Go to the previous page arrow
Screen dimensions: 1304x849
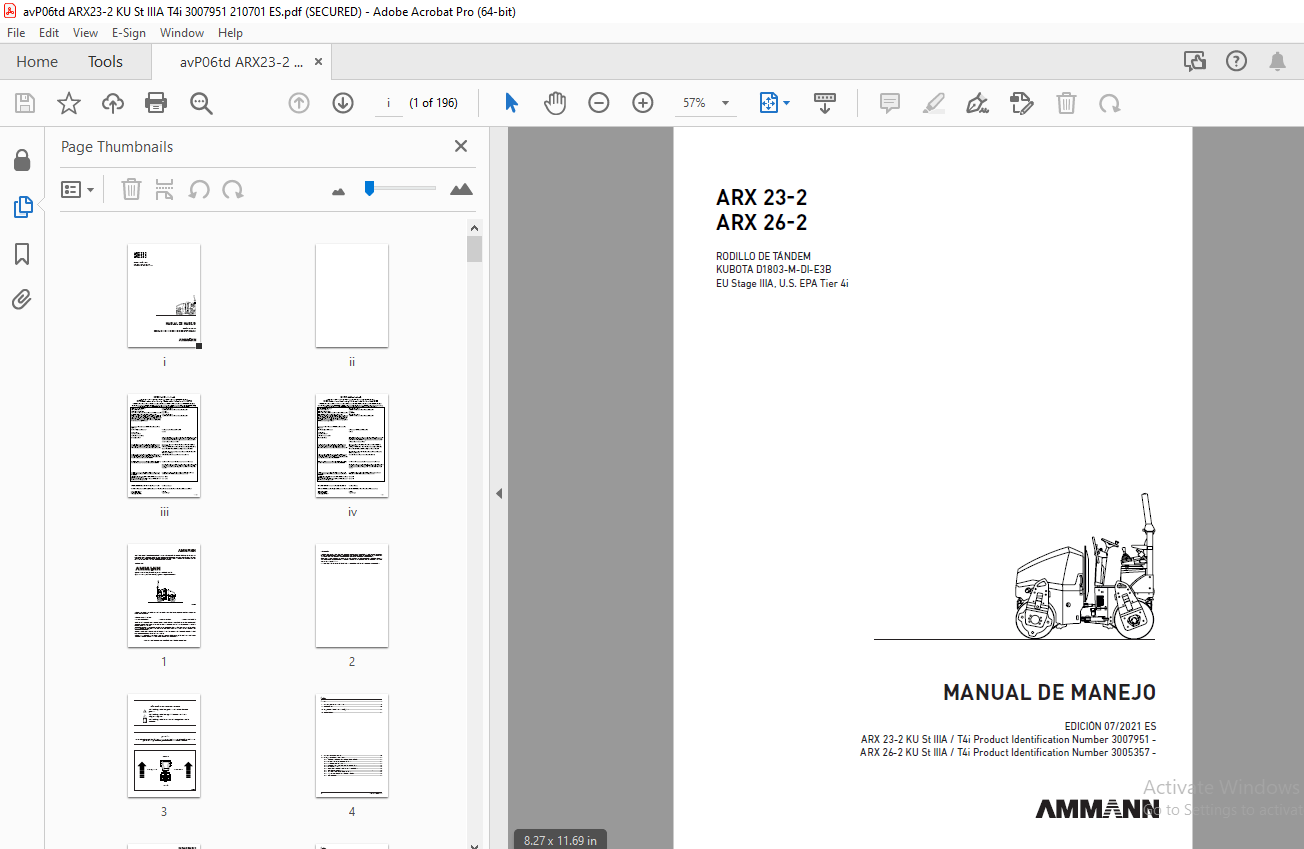pos(299,103)
